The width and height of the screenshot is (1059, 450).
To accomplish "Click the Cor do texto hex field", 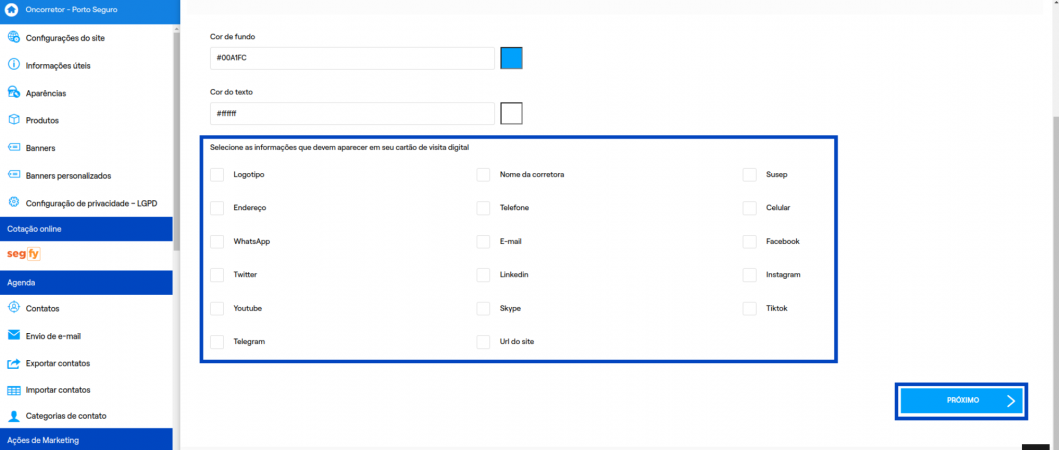I will [352, 114].
